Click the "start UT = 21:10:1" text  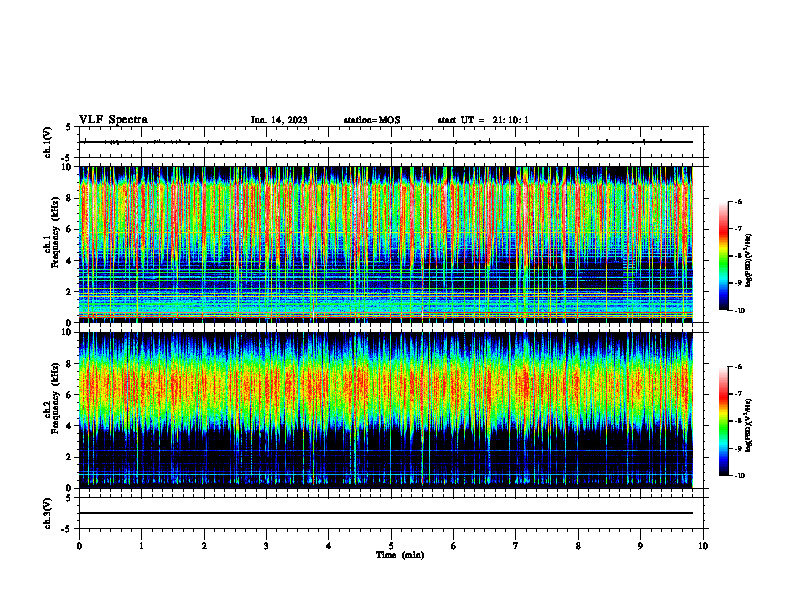pyautogui.click(x=483, y=120)
